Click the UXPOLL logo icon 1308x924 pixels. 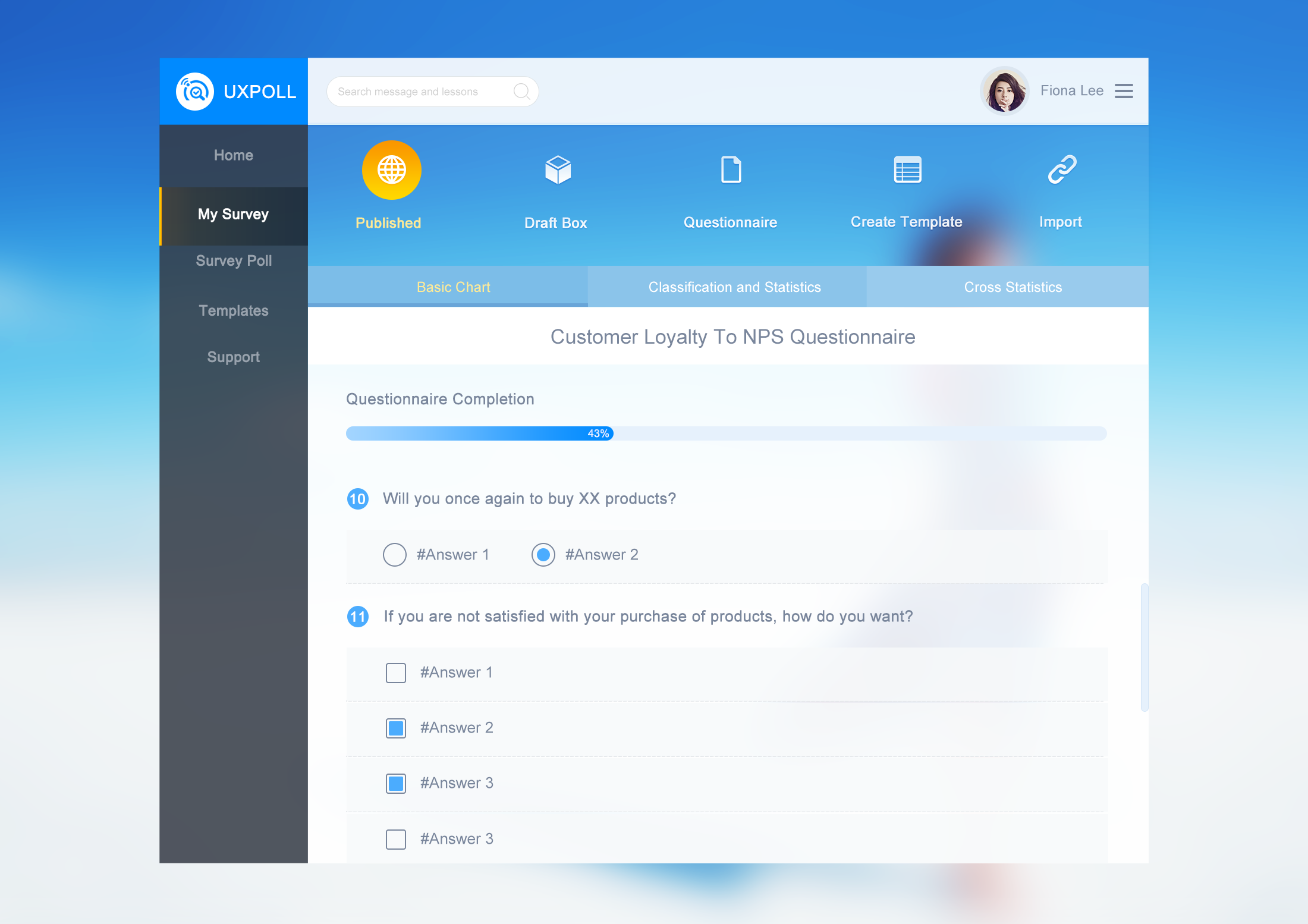click(x=194, y=90)
